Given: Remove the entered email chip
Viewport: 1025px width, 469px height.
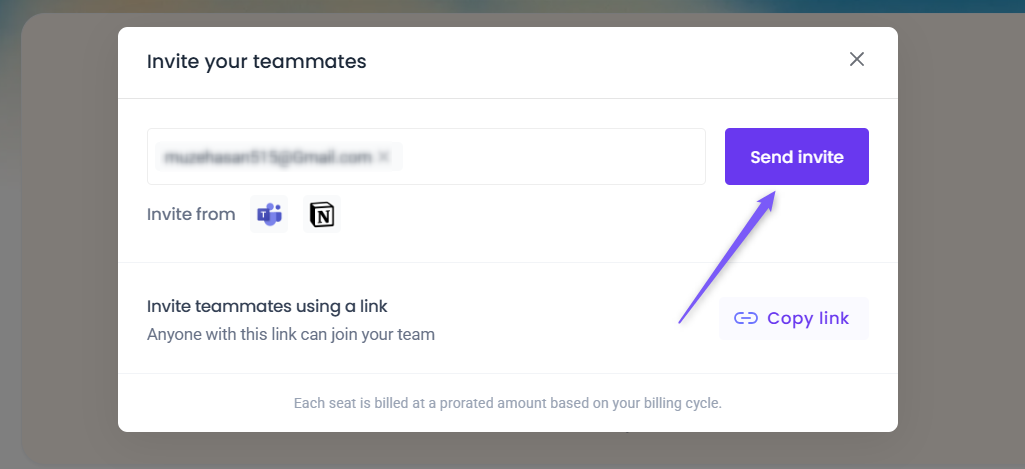Looking at the screenshot, I should point(384,157).
